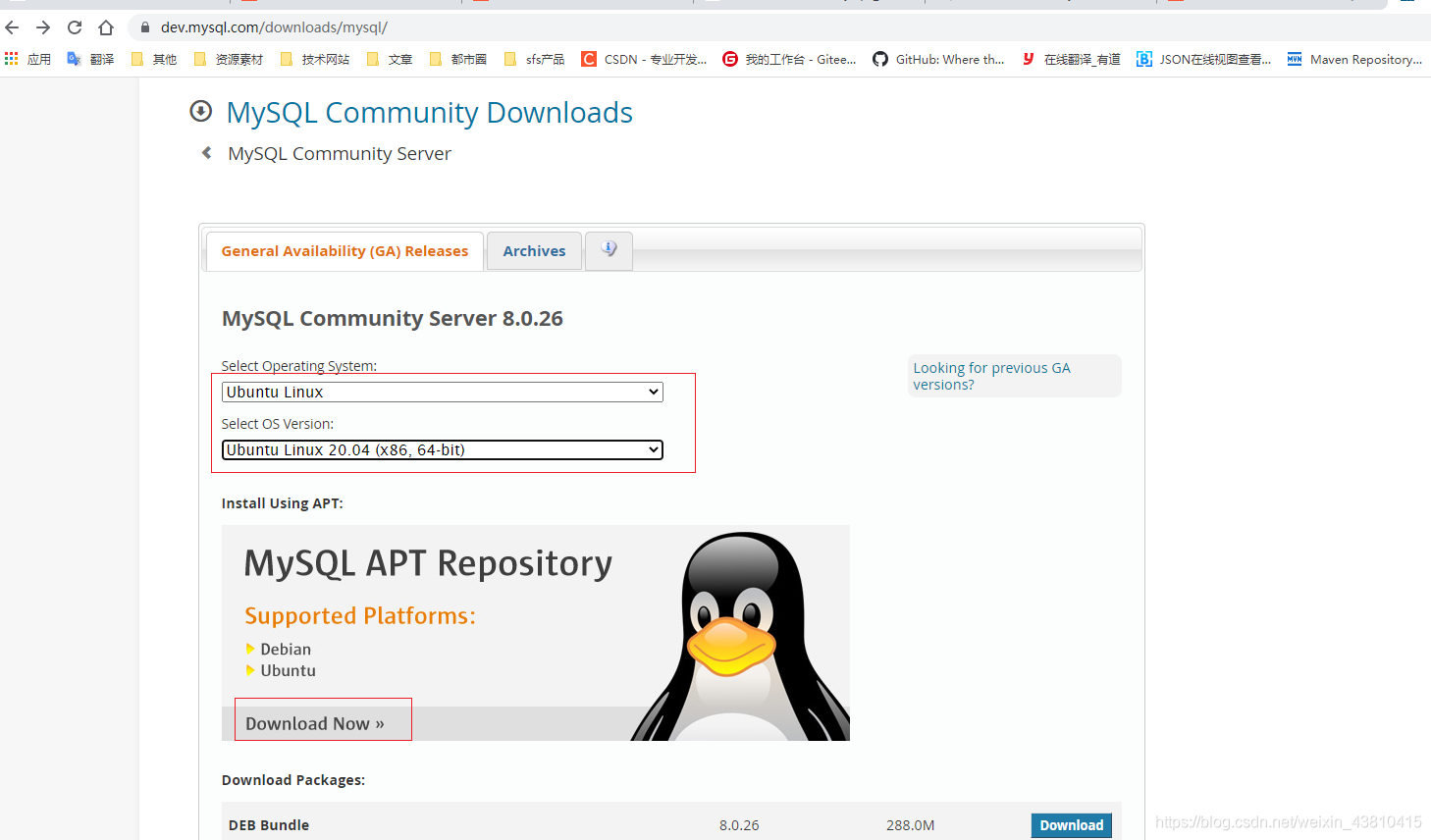The image size is (1431, 840).
Task: Click the download circle icon beside the page title
Action: click(x=200, y=111)
